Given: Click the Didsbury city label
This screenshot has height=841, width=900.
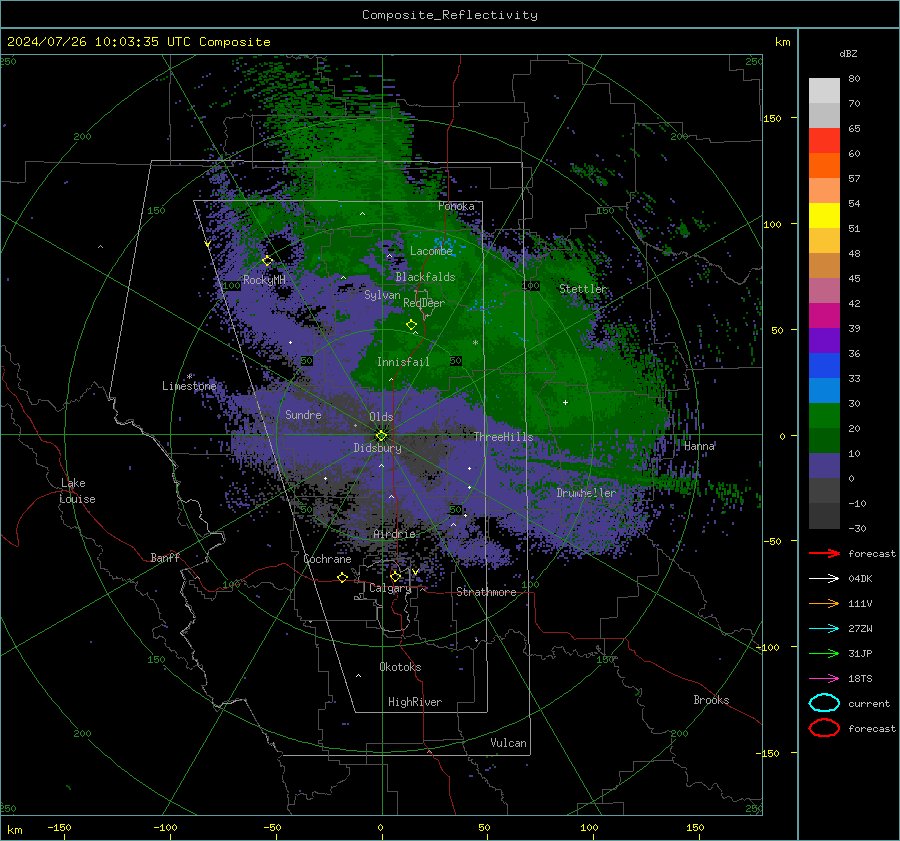Looking at the screenshot, I should coord(377,448).
